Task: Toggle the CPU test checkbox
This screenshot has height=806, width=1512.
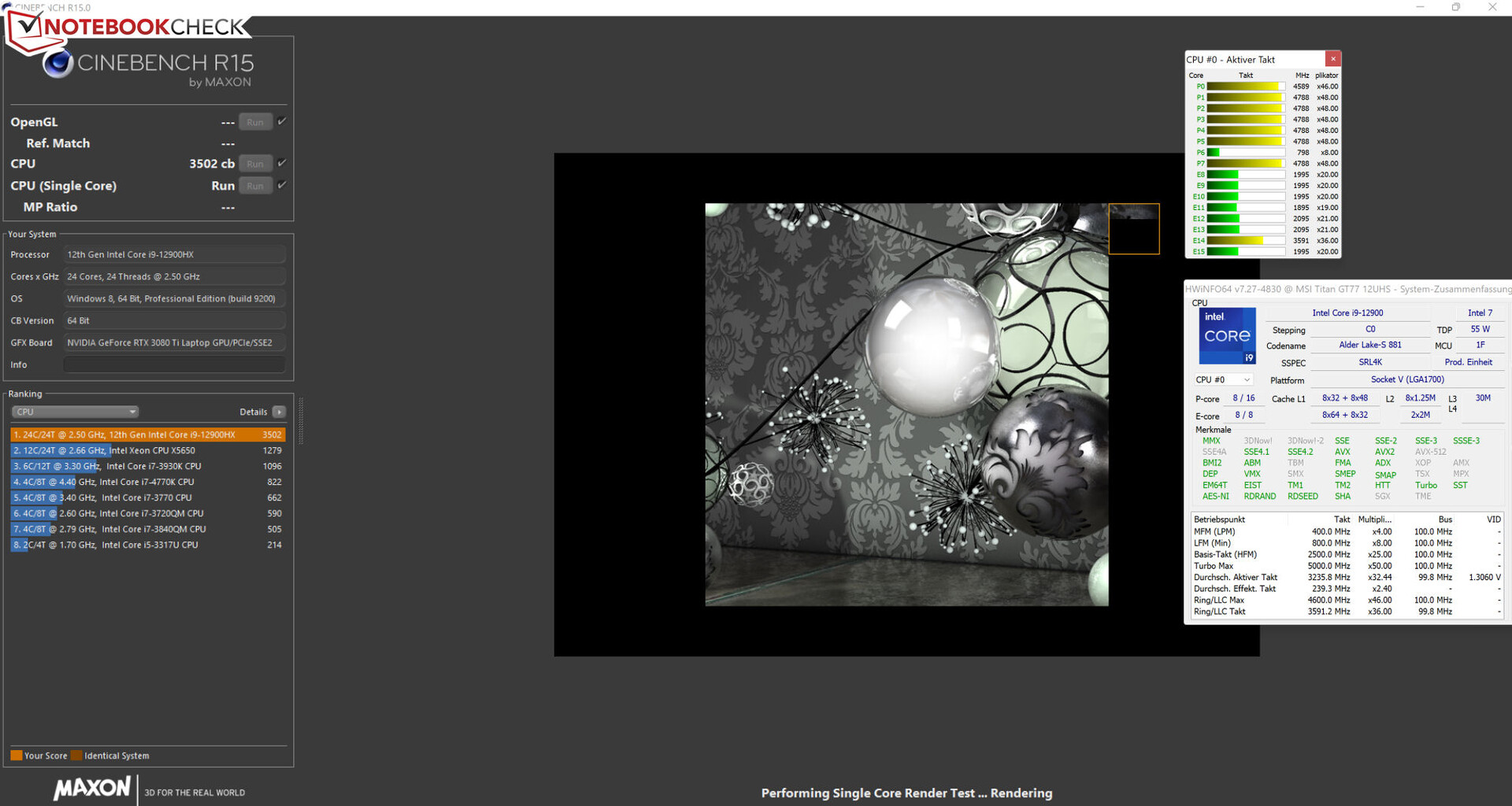Action: (x=282, y=163)
